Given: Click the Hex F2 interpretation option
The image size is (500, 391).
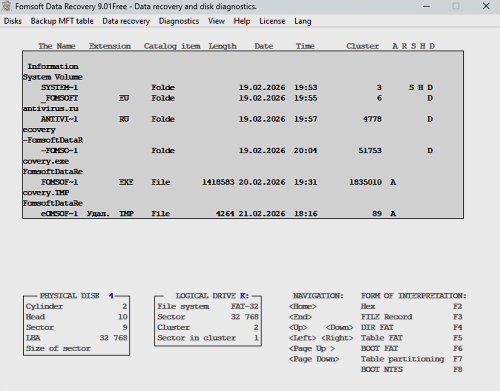Looking at the screenshot, I should click(x=411, y=306).
